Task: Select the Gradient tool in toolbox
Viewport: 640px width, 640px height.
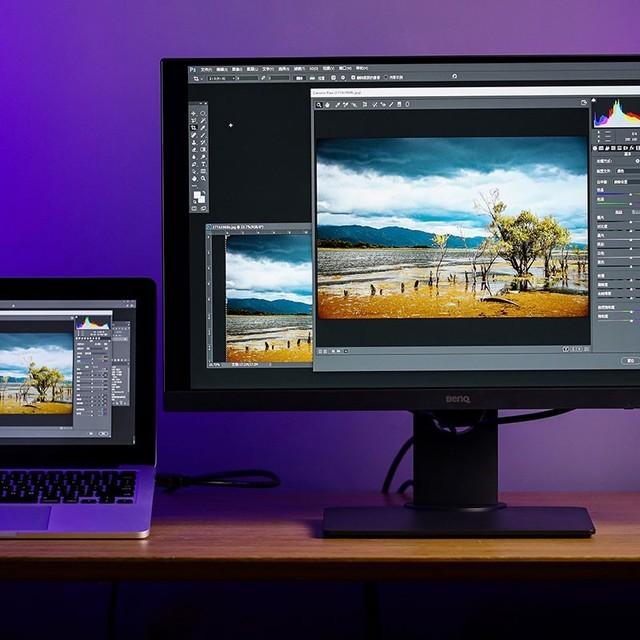Action: [203, 149]
